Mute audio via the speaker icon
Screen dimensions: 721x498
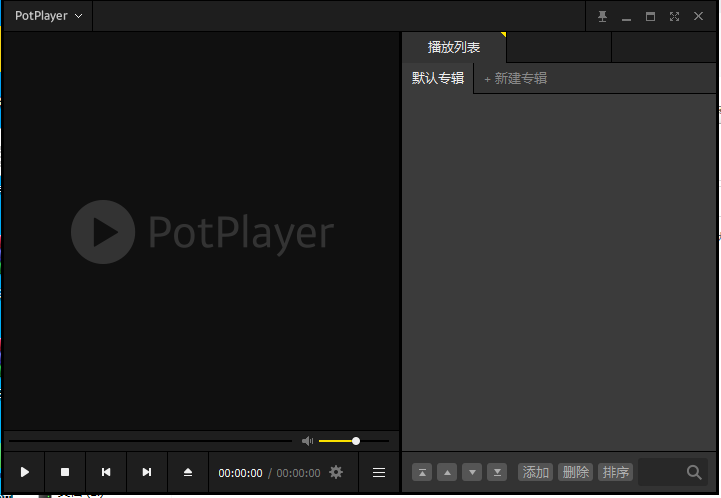click(307, 441)
